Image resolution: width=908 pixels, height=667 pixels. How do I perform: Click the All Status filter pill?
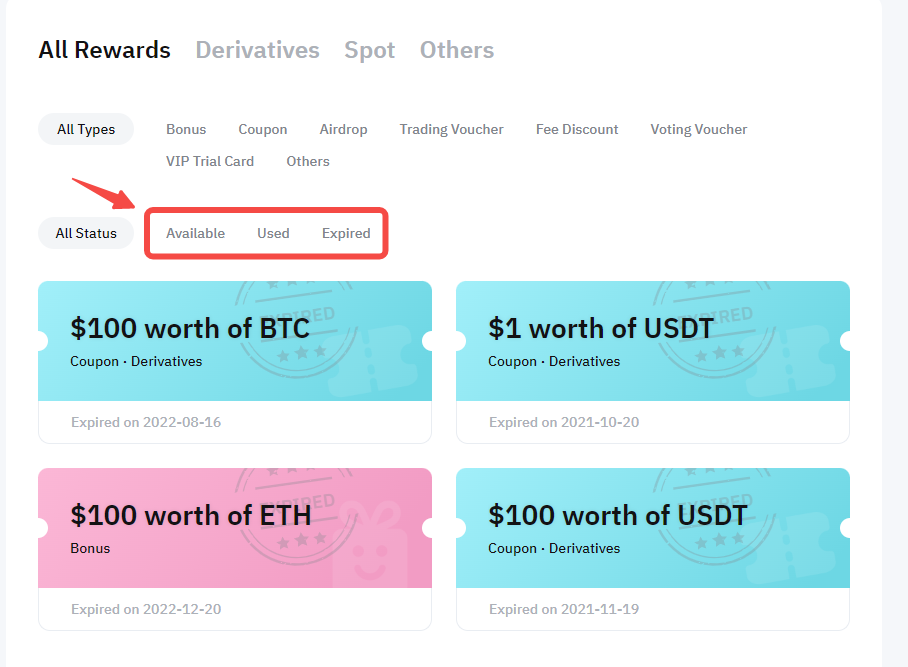86,233
